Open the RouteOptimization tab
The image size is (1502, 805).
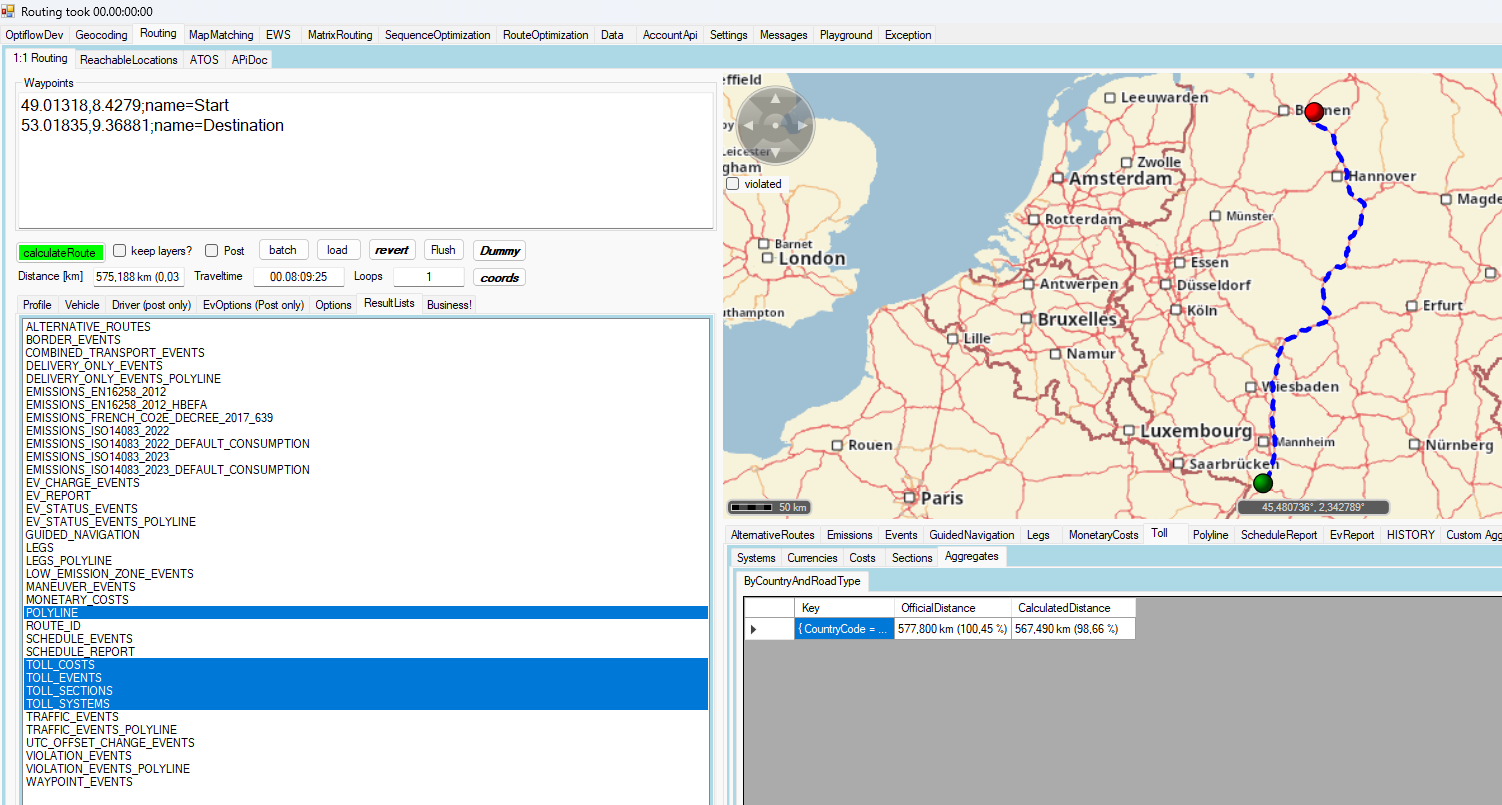coord(545,35)
